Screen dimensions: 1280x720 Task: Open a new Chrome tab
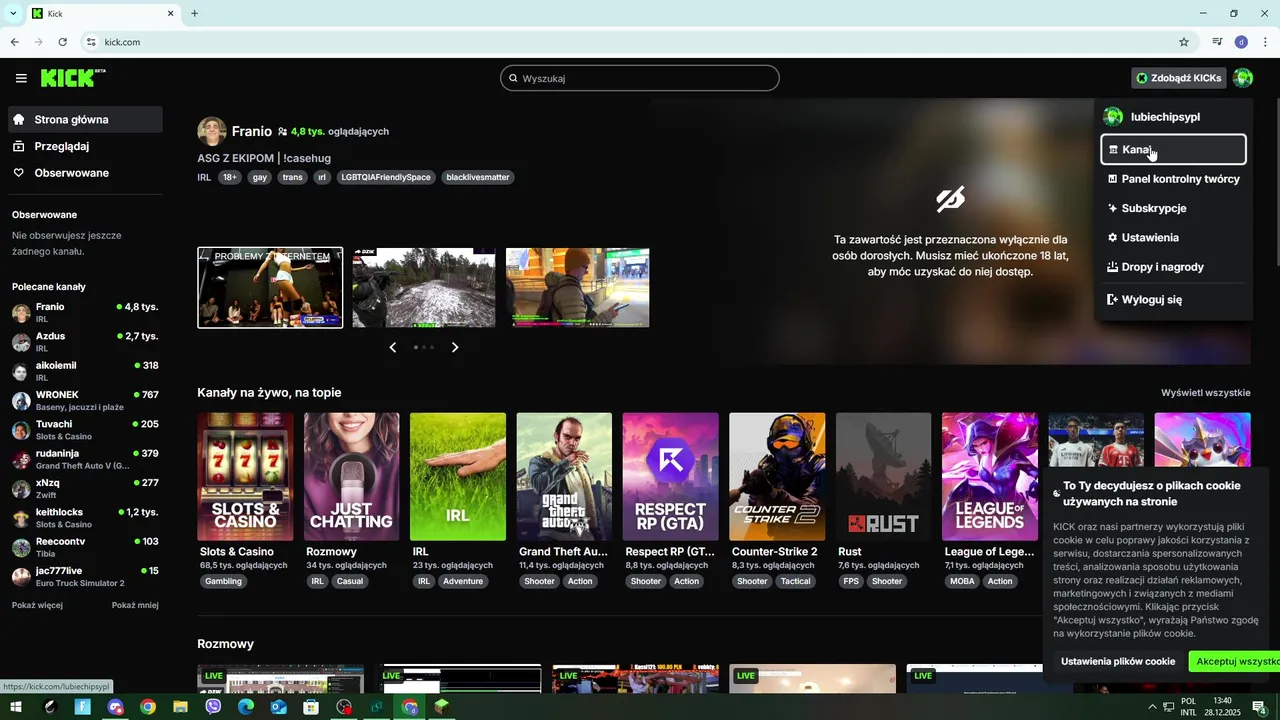[x=194, y=13]
